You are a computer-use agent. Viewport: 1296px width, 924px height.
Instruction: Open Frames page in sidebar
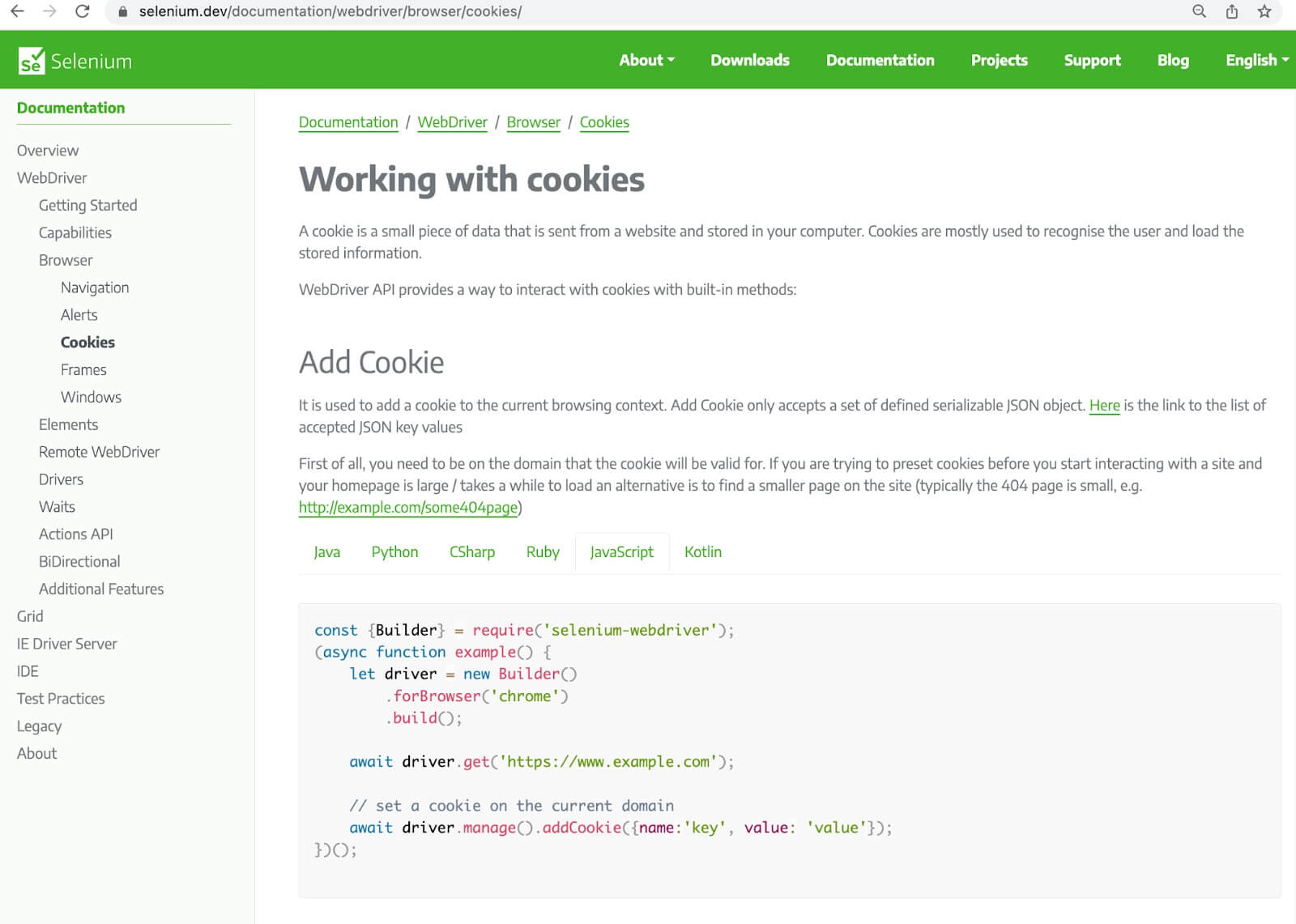83,369
